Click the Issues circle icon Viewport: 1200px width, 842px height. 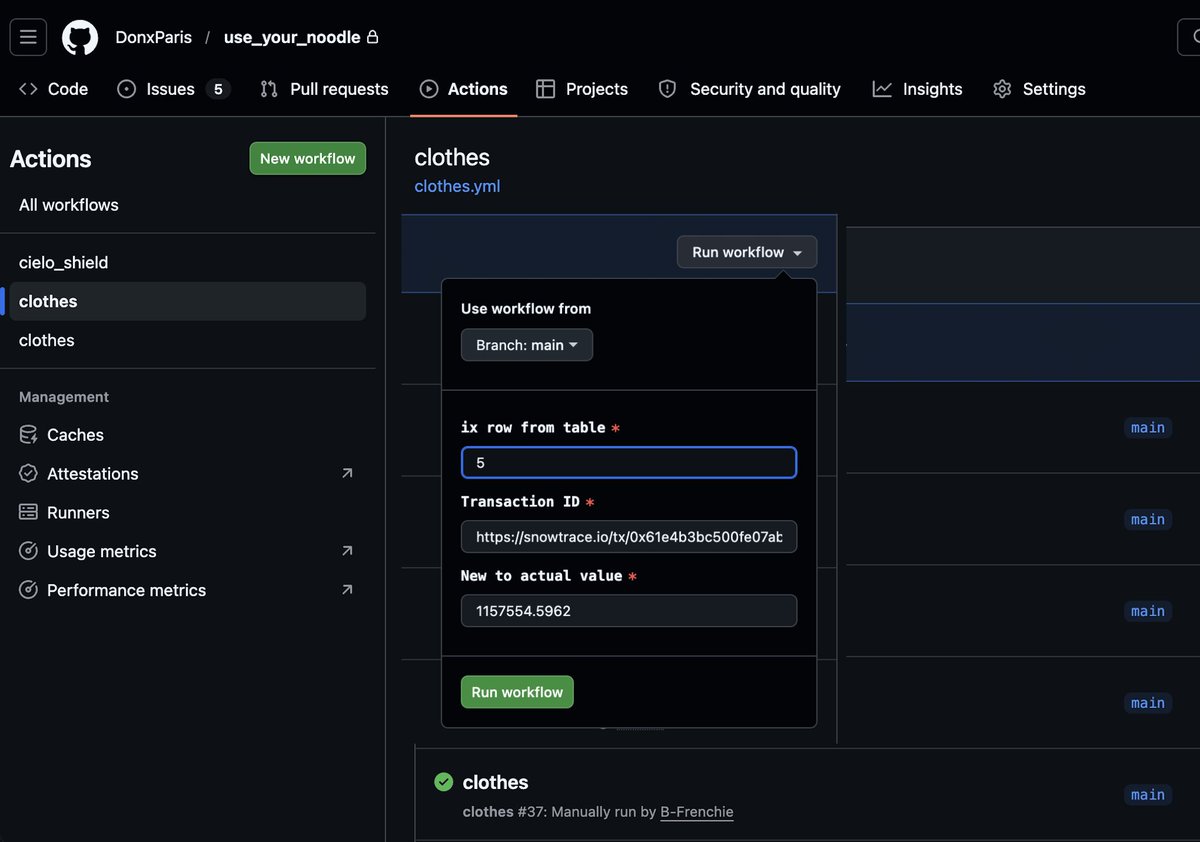click(x=127, y=89)
